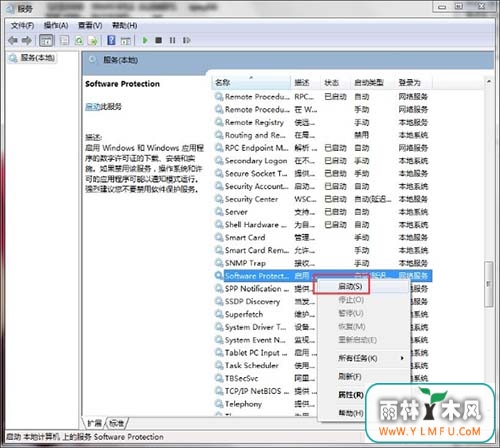
Task: Click the gear icon beside SNMP Trap
Action: click(x=219, y=263)
